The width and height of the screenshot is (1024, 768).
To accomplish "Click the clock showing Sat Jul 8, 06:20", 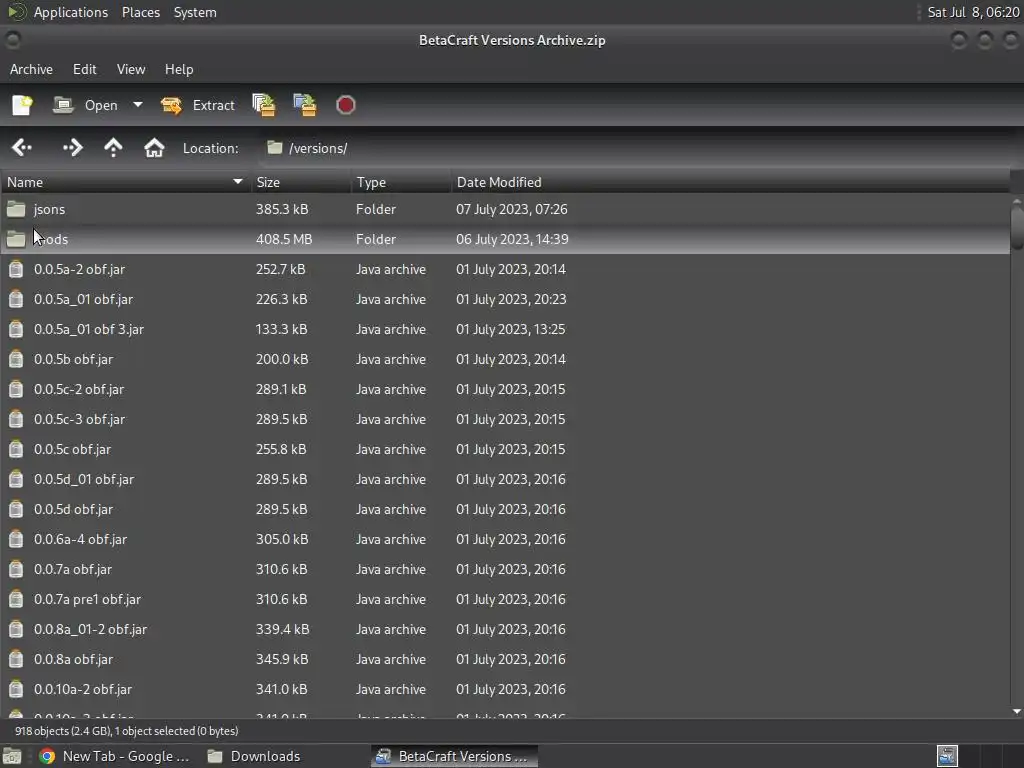I will [973, 12].
